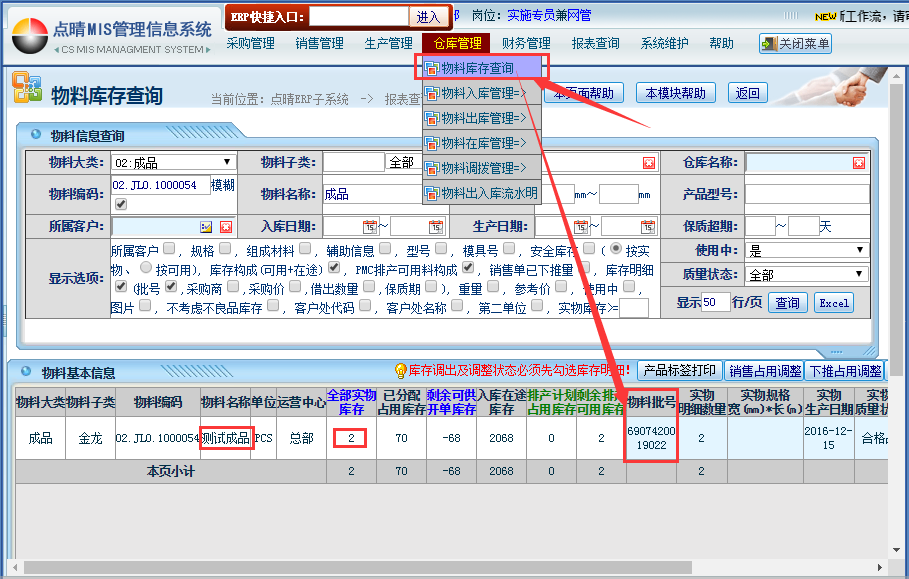The height and width of the screenshot is (579, 909).
Task: Enable the 规格 display option checkbox
Action: click(225, 249)
